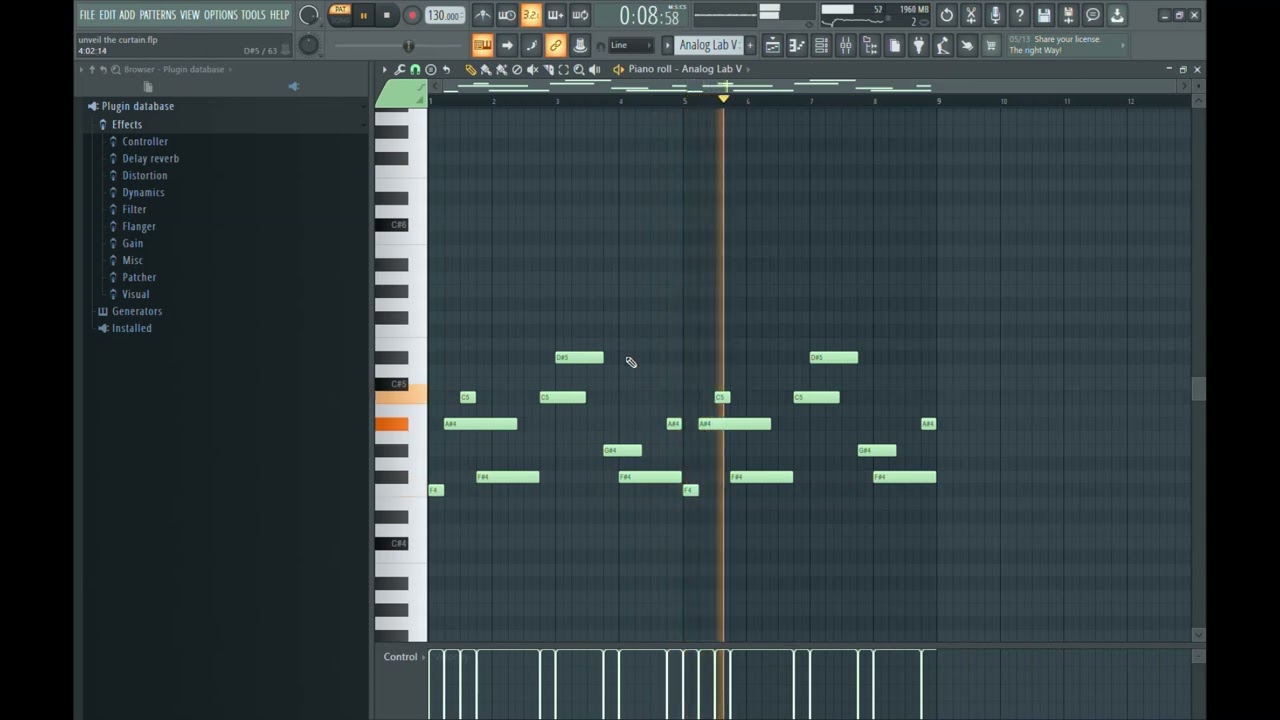Expand the Generators folder
The width and height of the screenshot is (1280, 720).
click(x=136, y=311)
